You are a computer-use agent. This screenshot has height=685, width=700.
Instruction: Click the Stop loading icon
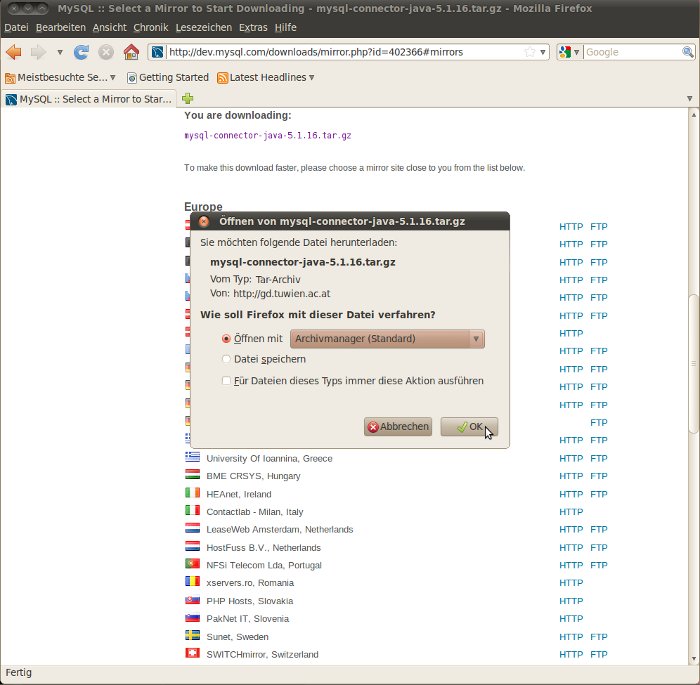(x=106, y=52)
